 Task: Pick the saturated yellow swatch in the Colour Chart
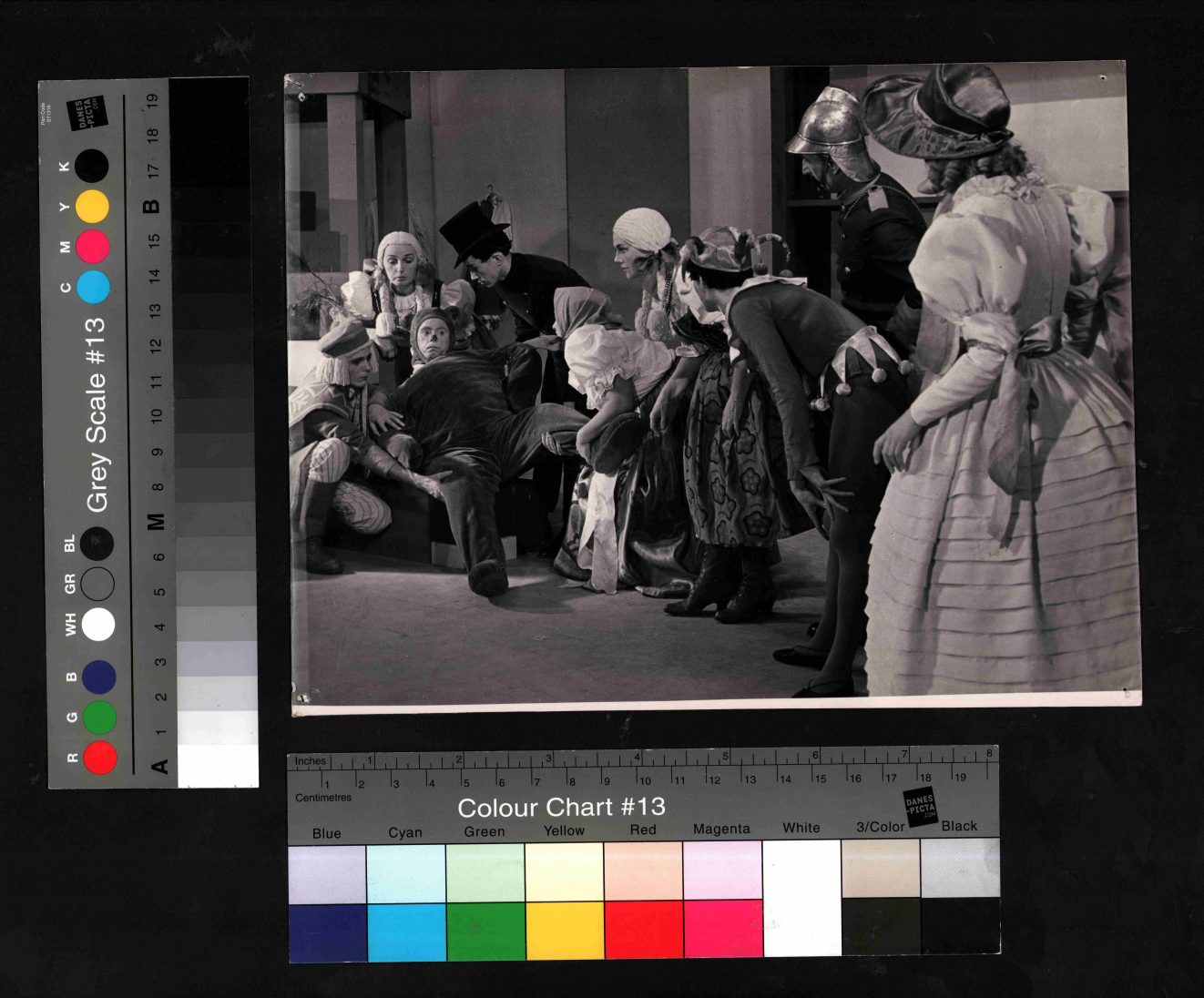pyautogui.click(x=565, y=930)
